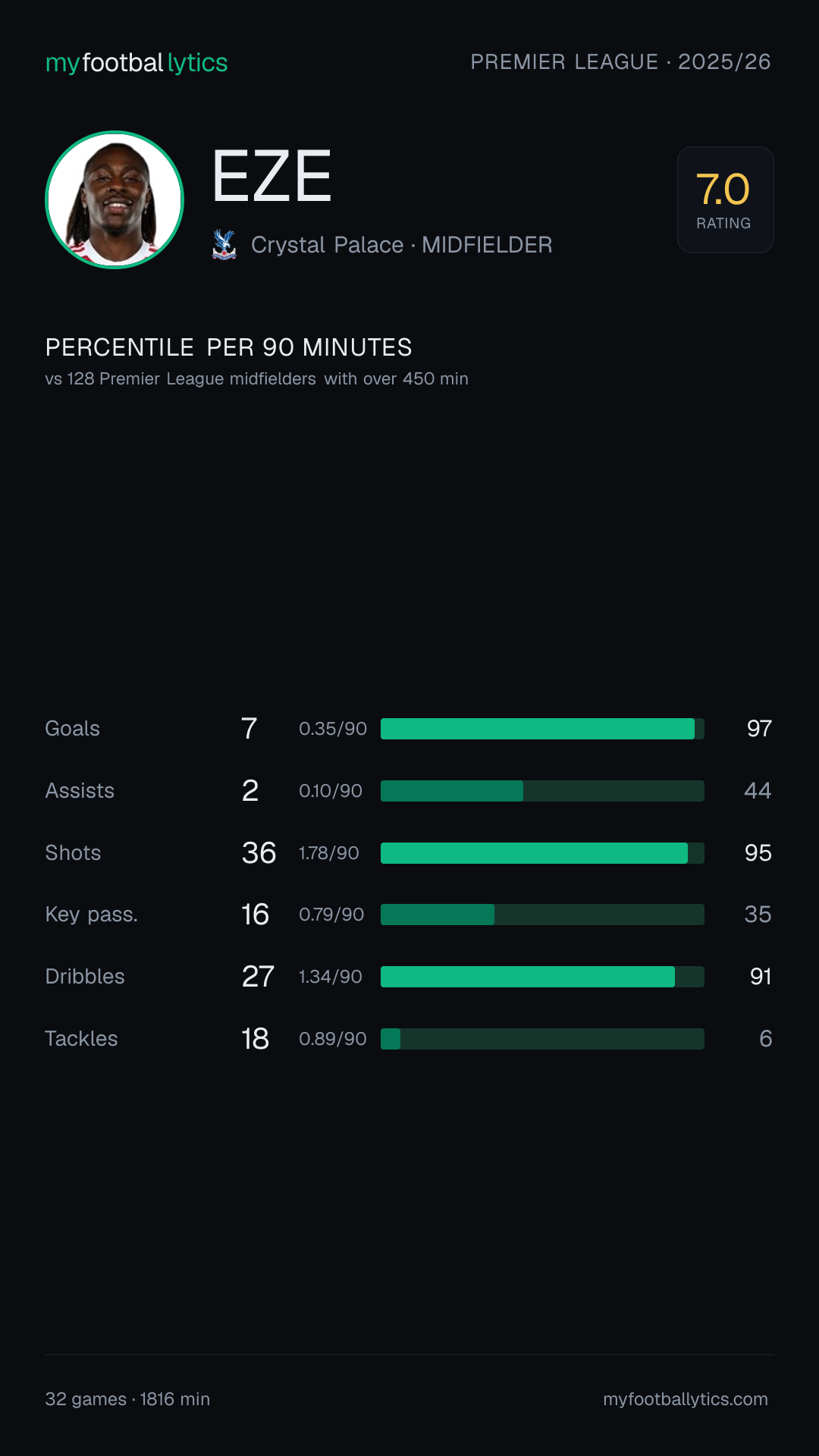Image resolution: width=819 pixels, height=1456 pixels.
Task: Click the Tackles percentile bar
Action: (542, 1039)
